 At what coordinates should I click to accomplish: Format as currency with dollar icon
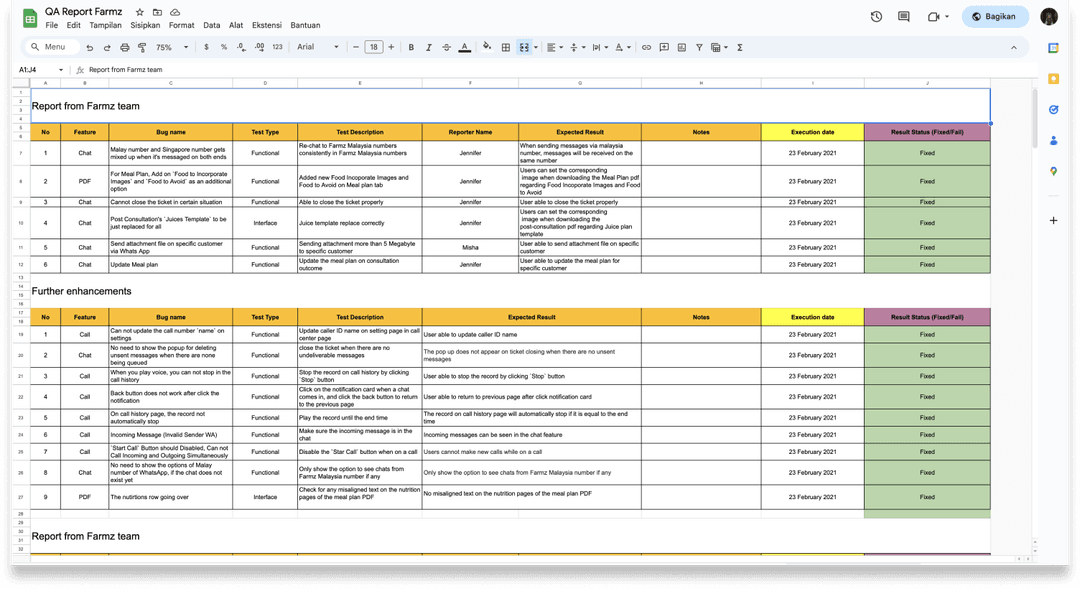click(206, 48)
